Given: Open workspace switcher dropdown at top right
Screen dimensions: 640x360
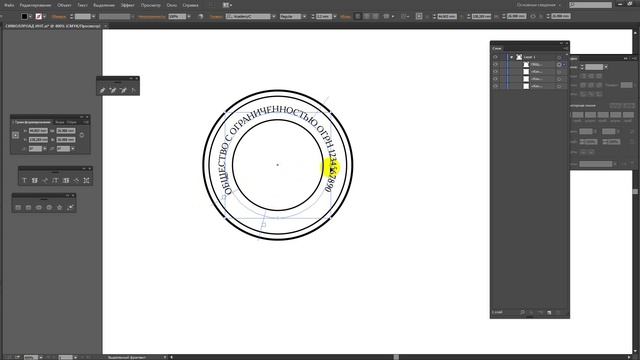Looking at the screenshot, I should pyautogui.click(x=539, y=5).
